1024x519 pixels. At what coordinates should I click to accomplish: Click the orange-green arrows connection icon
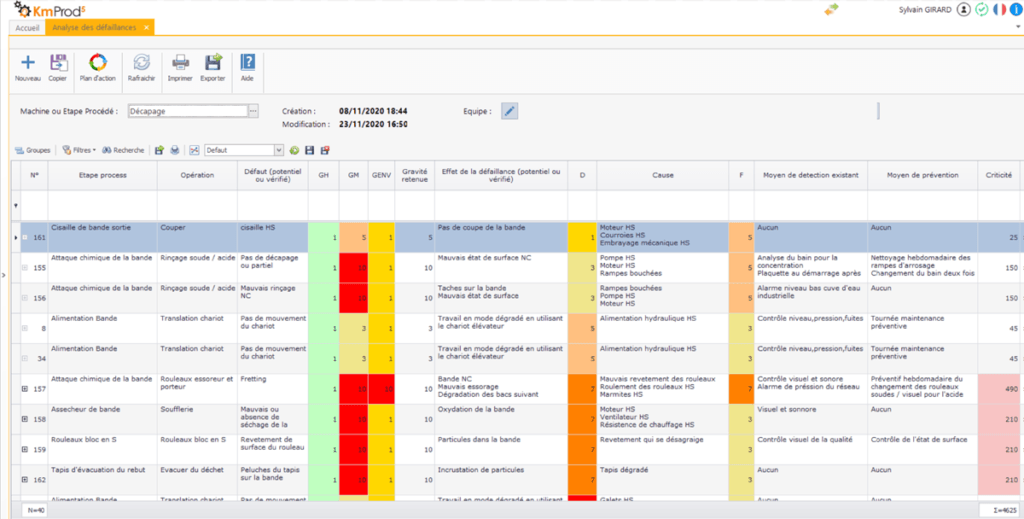pyautogui.click(x=831, y=10)
